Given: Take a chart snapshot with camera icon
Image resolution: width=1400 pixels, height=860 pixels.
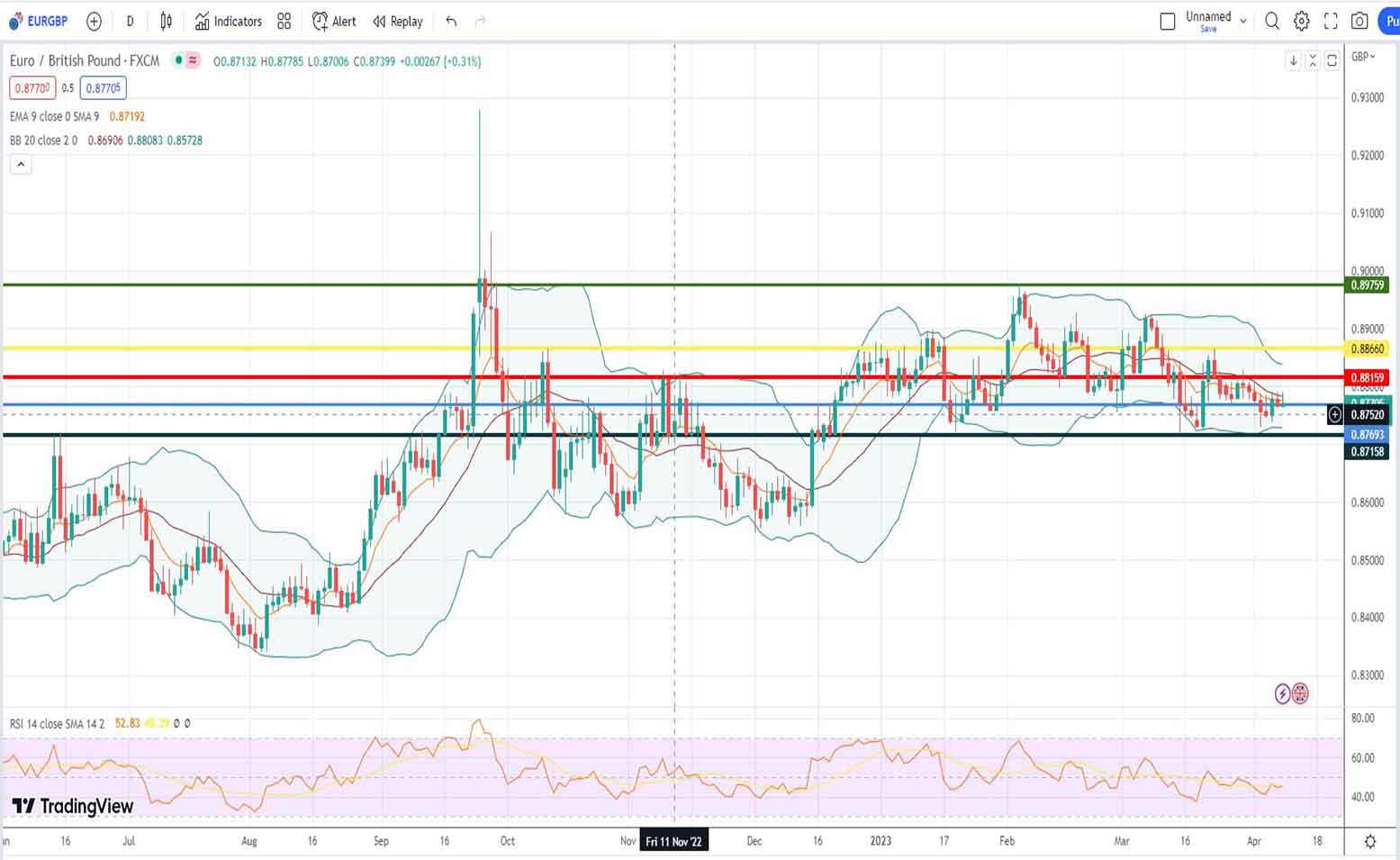Looking at the screenshot, I should pyautogui.click(x=1359, y=21).
